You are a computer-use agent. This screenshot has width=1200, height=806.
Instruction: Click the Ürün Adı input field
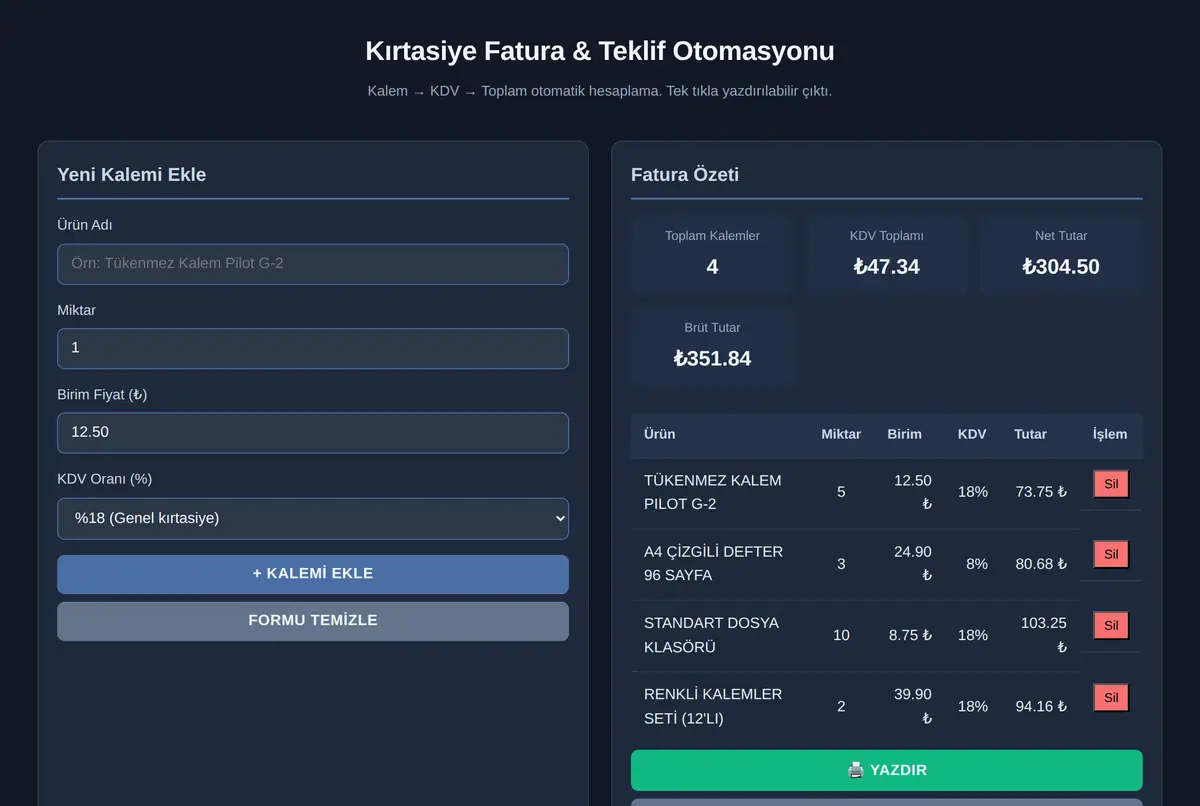coord(313,264)
